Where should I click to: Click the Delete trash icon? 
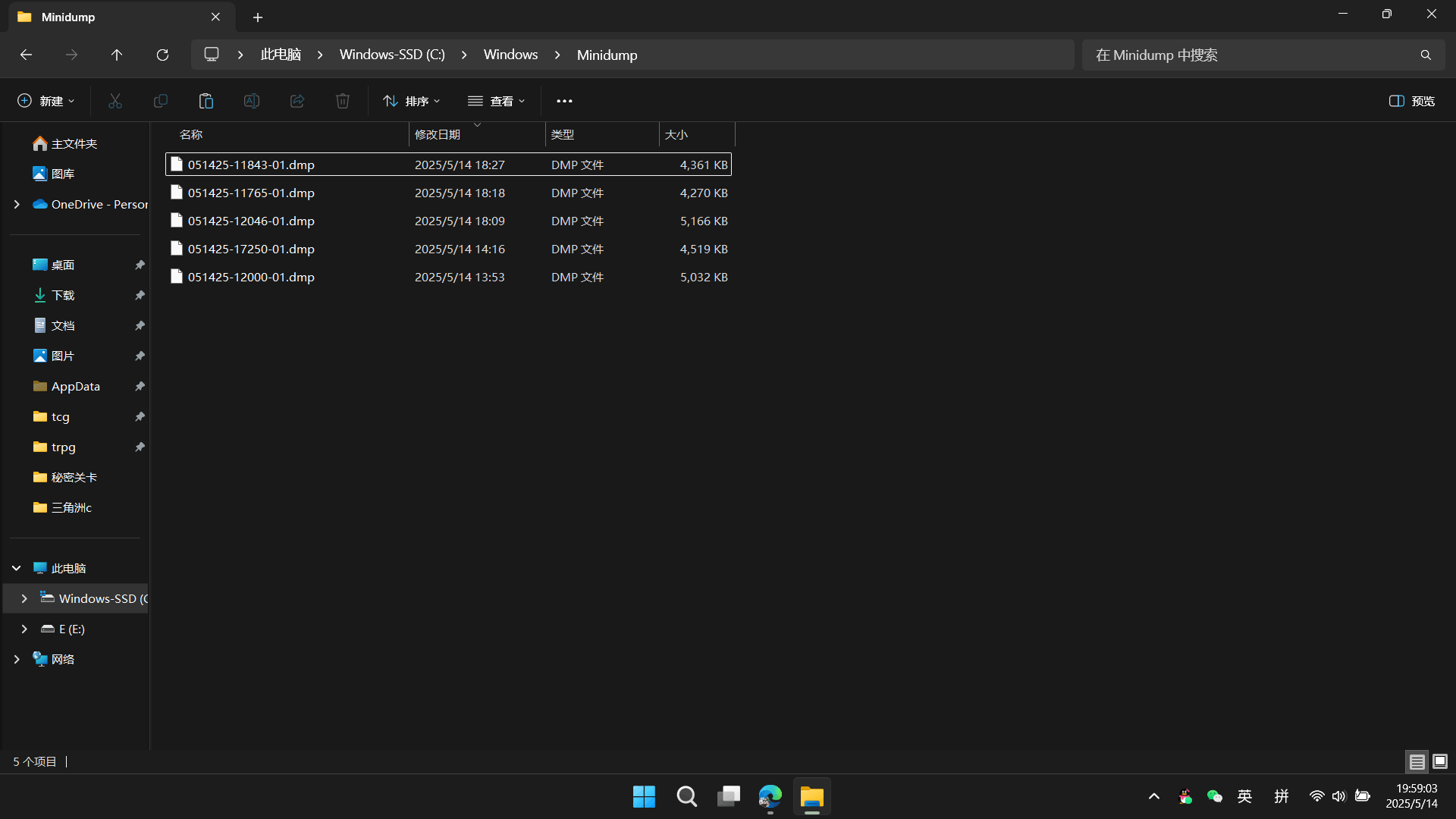point(343,101)
